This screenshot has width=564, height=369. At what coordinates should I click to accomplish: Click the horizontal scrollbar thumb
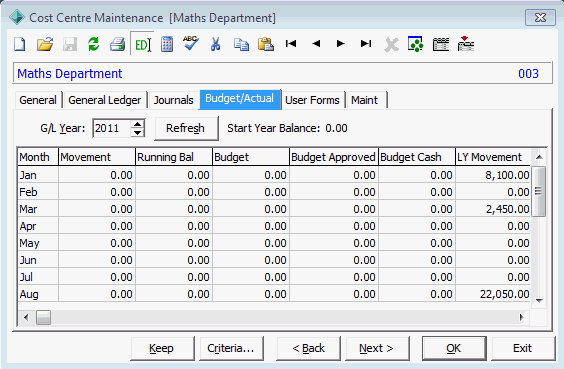pos(44,317)
